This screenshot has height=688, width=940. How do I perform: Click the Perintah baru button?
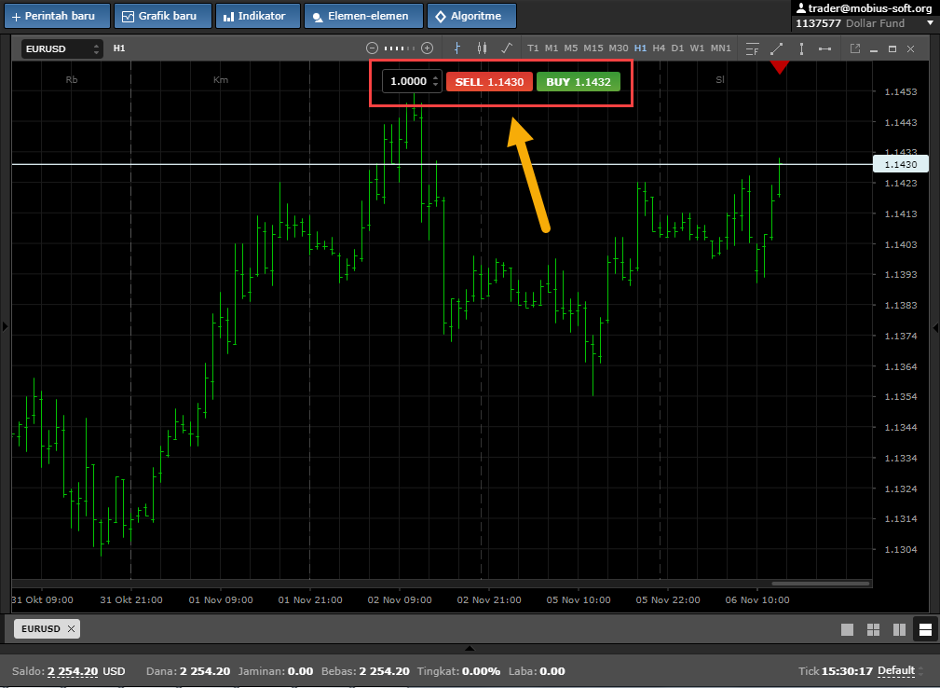pos(58,16)
